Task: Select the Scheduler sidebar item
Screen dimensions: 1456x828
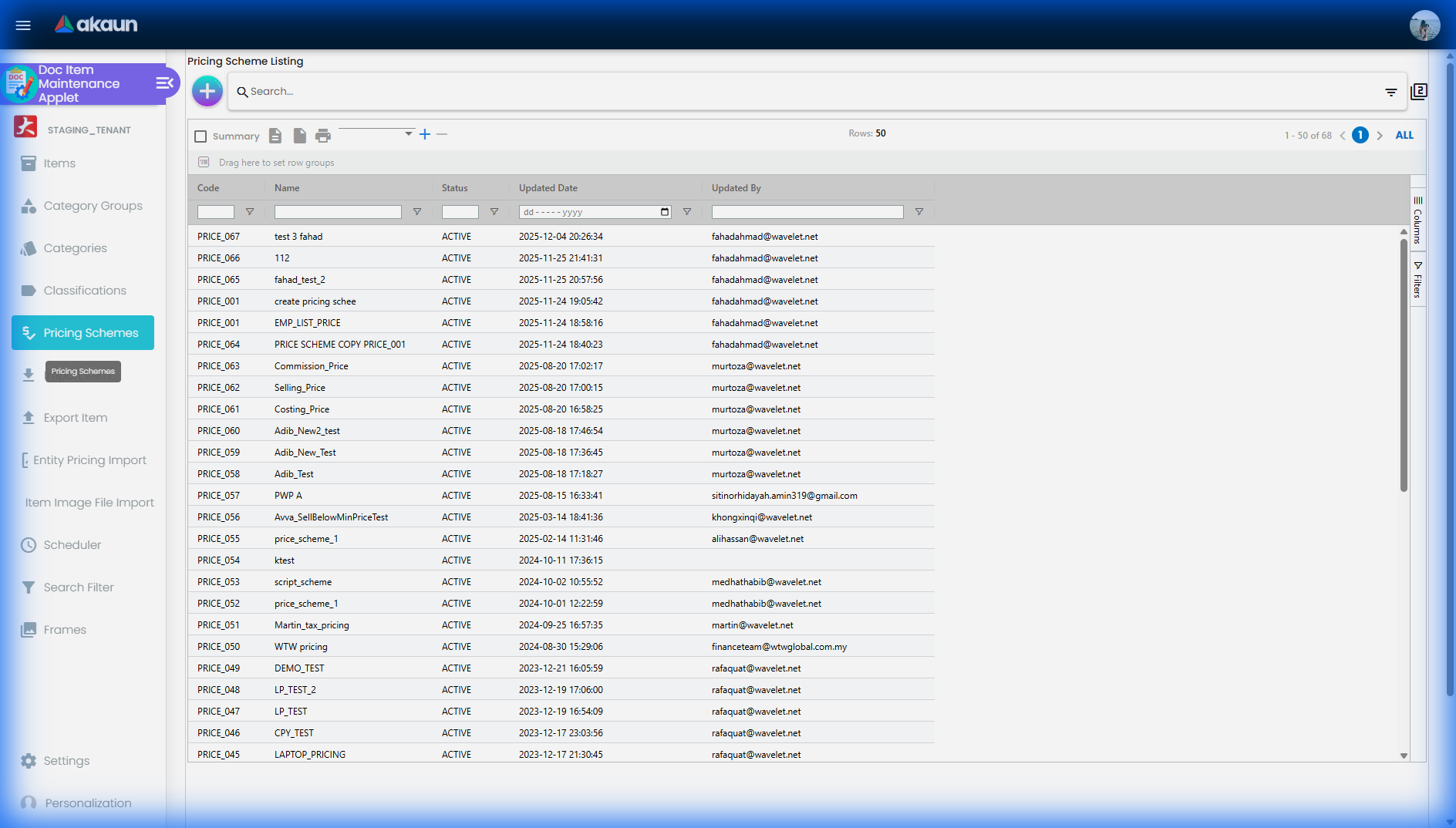Action: 72,545
